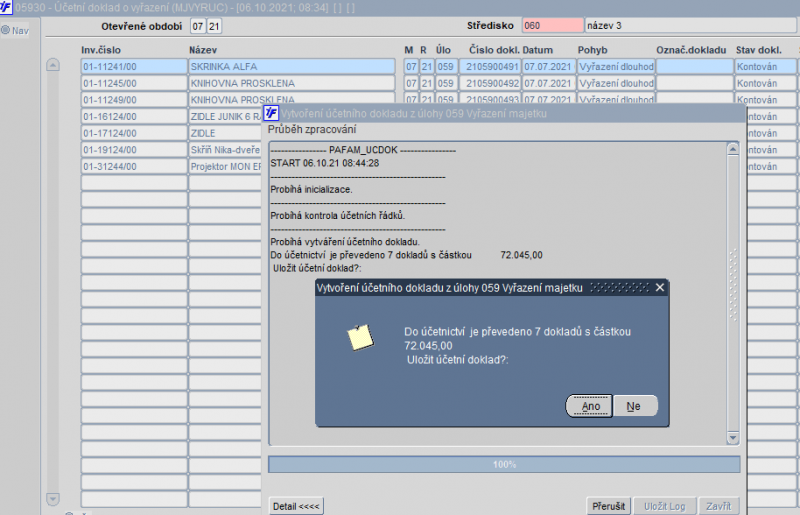Click START 06.10.21 08:44:28 log line
The image size is (800, 515).
[324, 163]
